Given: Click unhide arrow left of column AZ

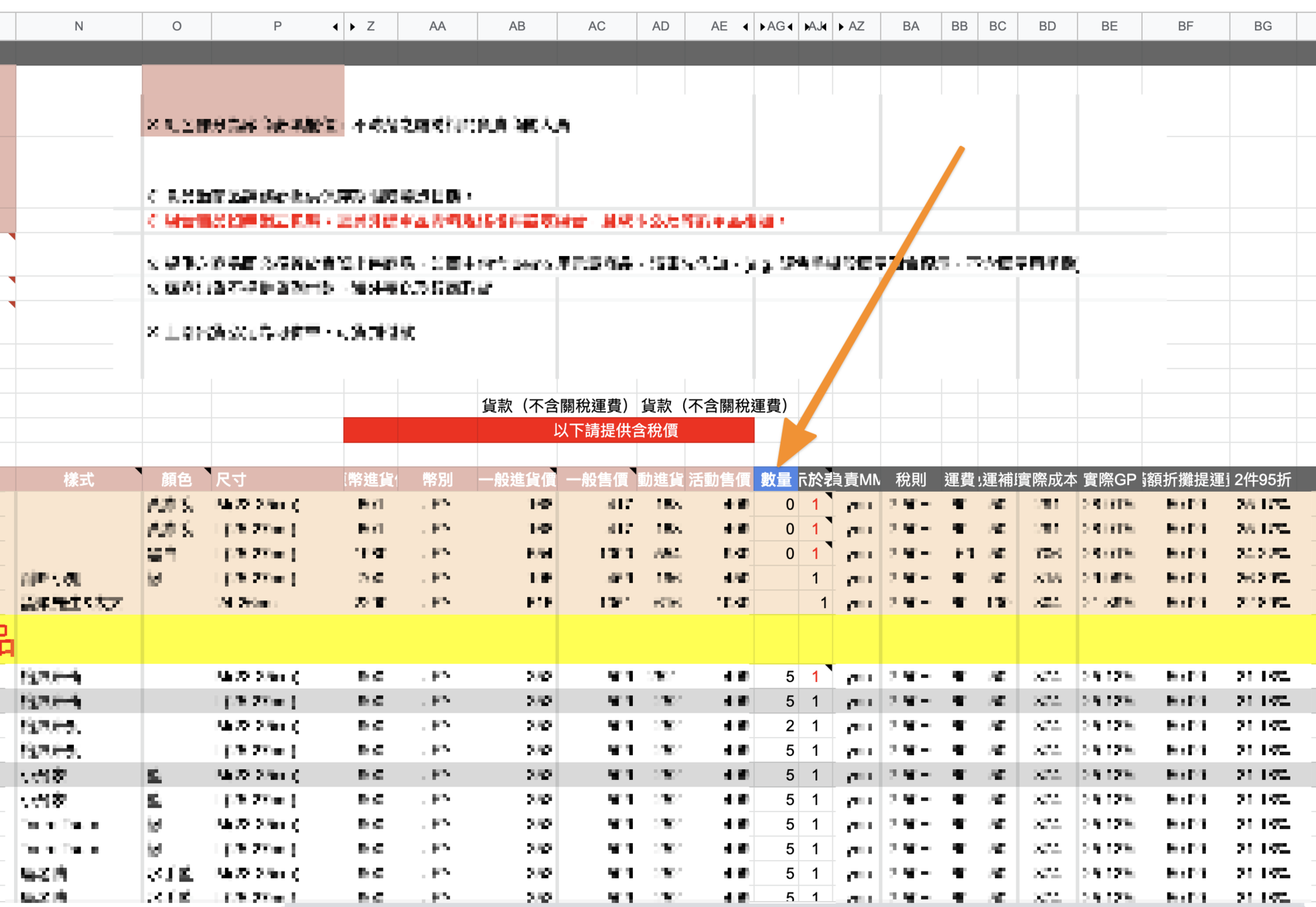Looking at the screenshot, I should click(x=841, y=27).
